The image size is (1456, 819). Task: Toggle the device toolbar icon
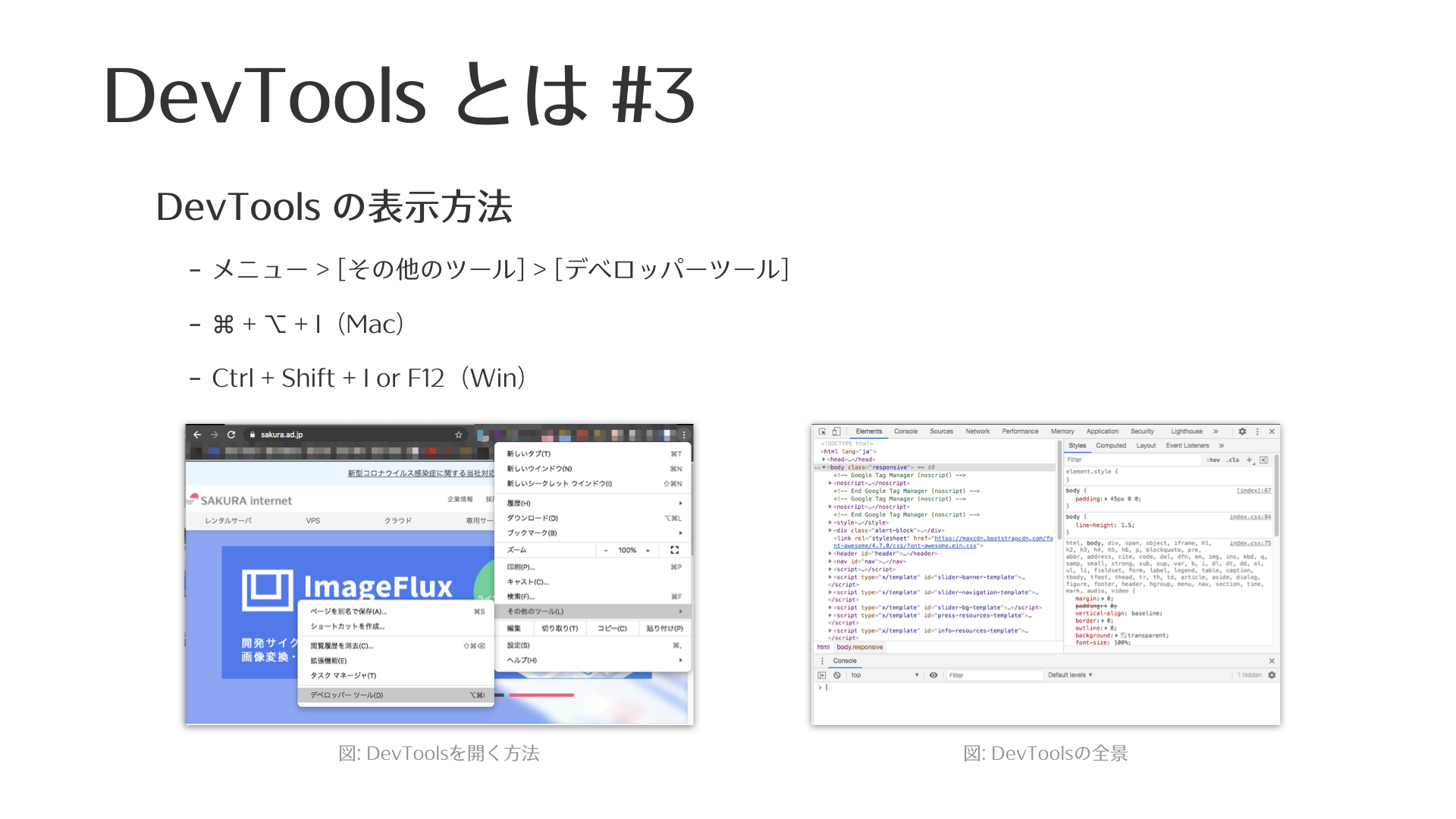tap(836, 431)
